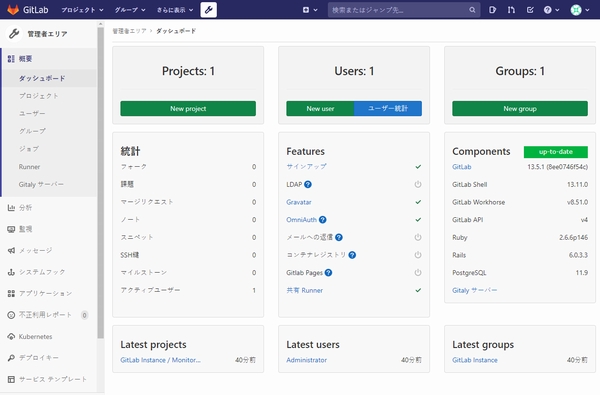
Task: Click the Kubernetes icon in sidebar
Action: coord(11,336)
